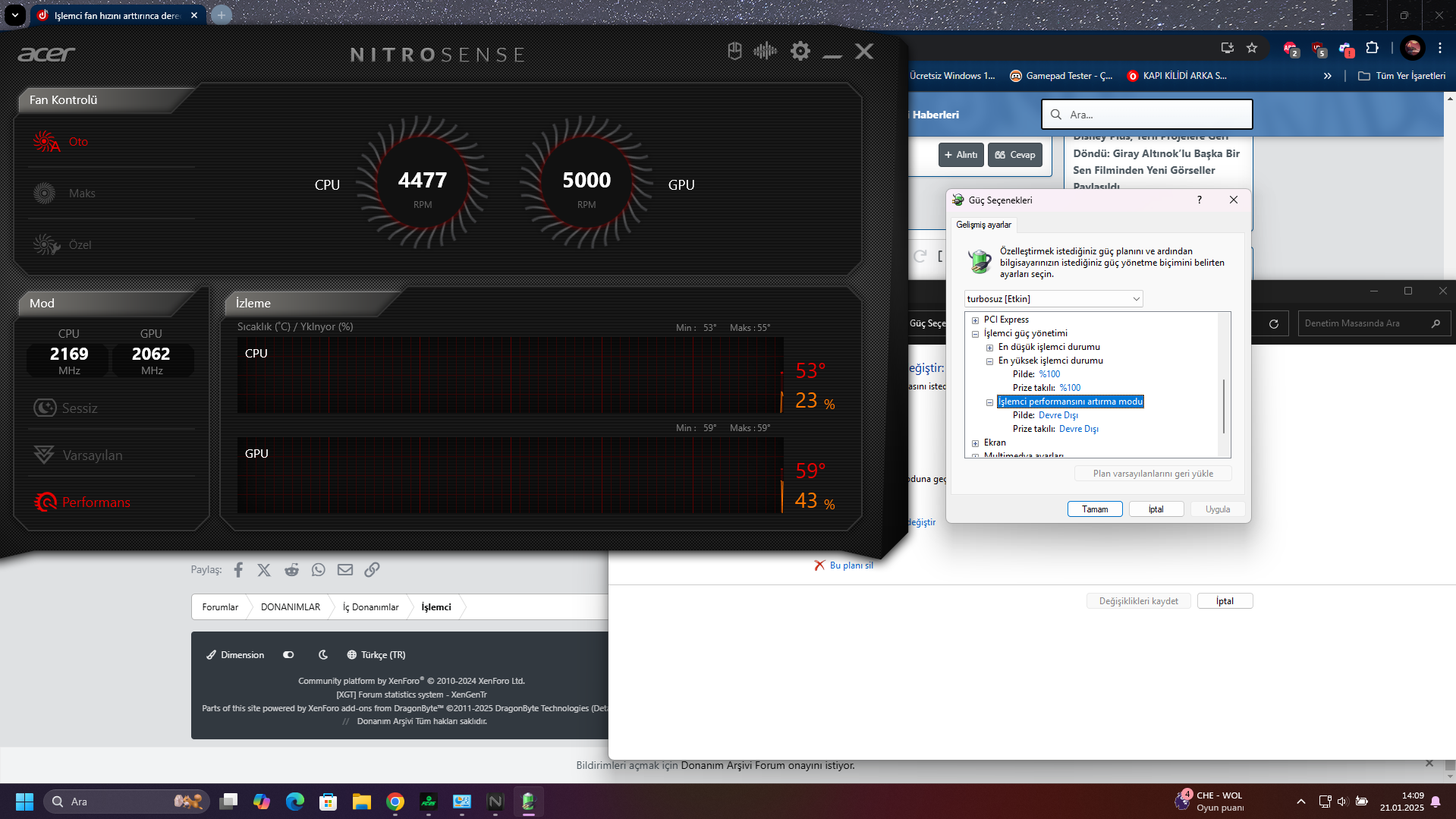Show hidden system tray icons
This screenshot has height=819, width=1456.
(1301, 802)
